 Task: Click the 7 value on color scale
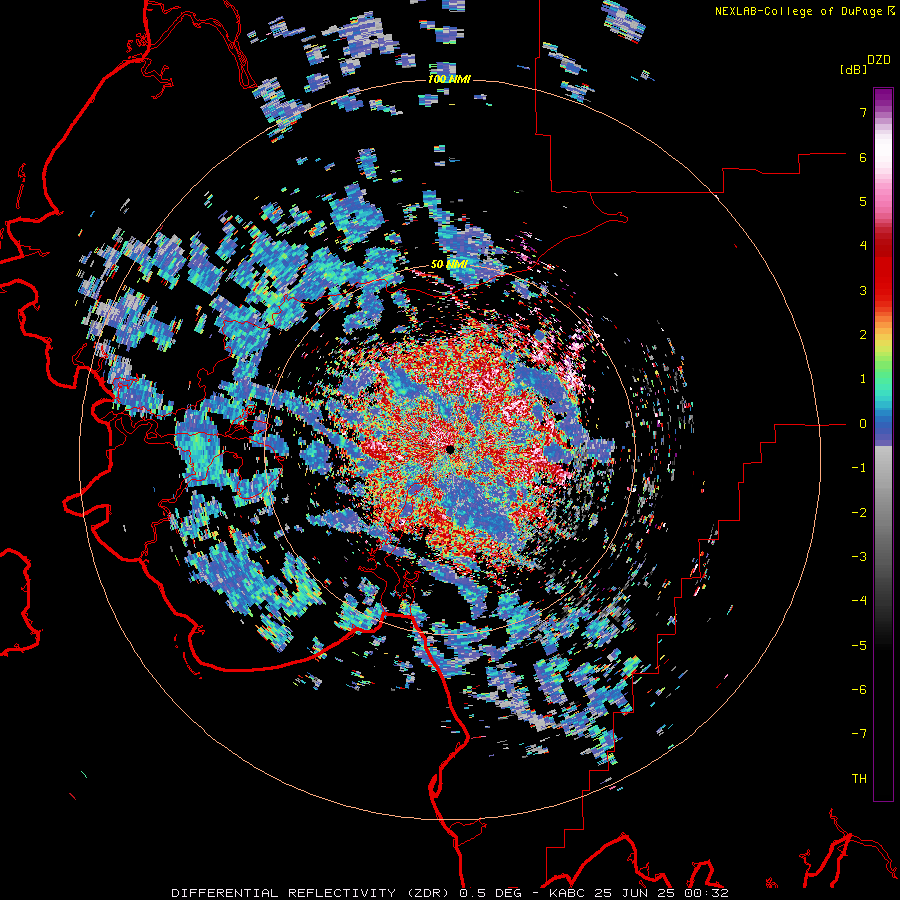(x=863, y=112)
